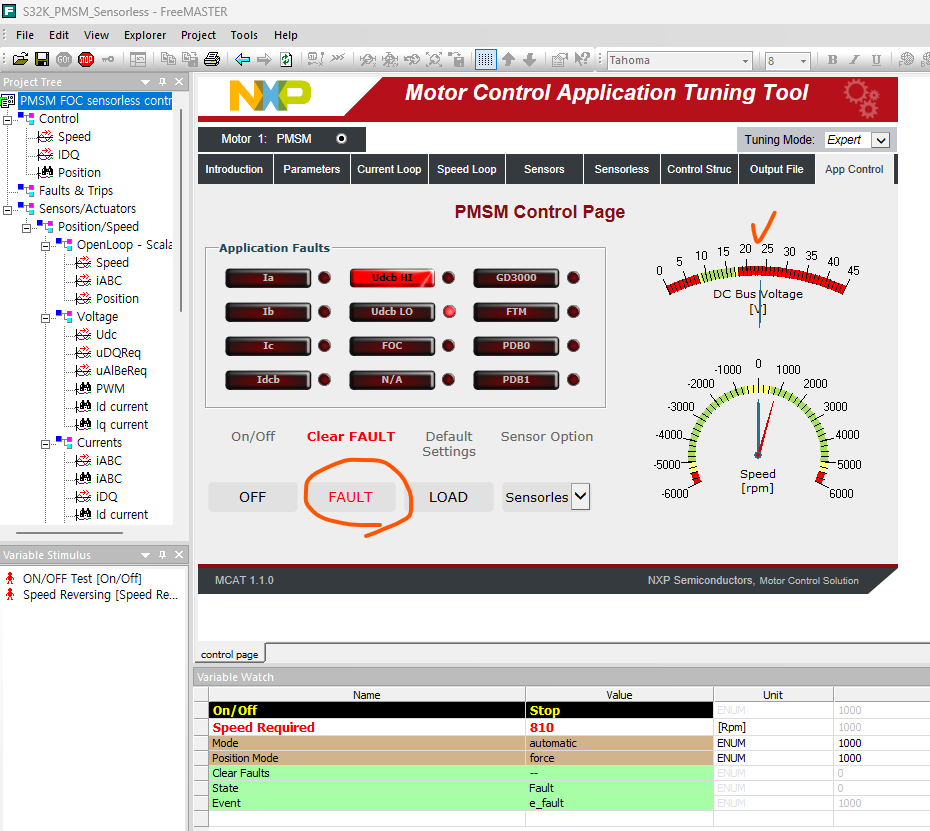The width and height of the screenshot is (930, 831).
Task: Collapse the Currents tree node
Action: point(46,444)
